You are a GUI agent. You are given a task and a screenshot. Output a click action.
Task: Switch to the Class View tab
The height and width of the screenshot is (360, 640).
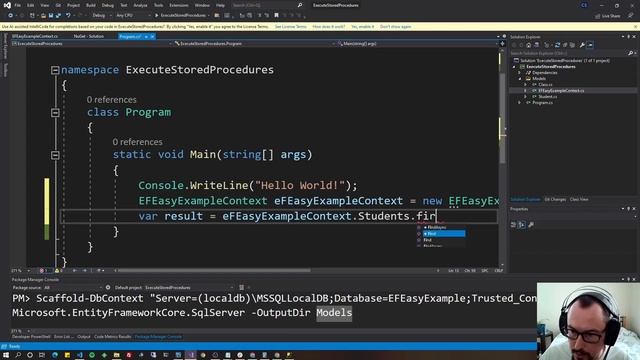(579, 199)
